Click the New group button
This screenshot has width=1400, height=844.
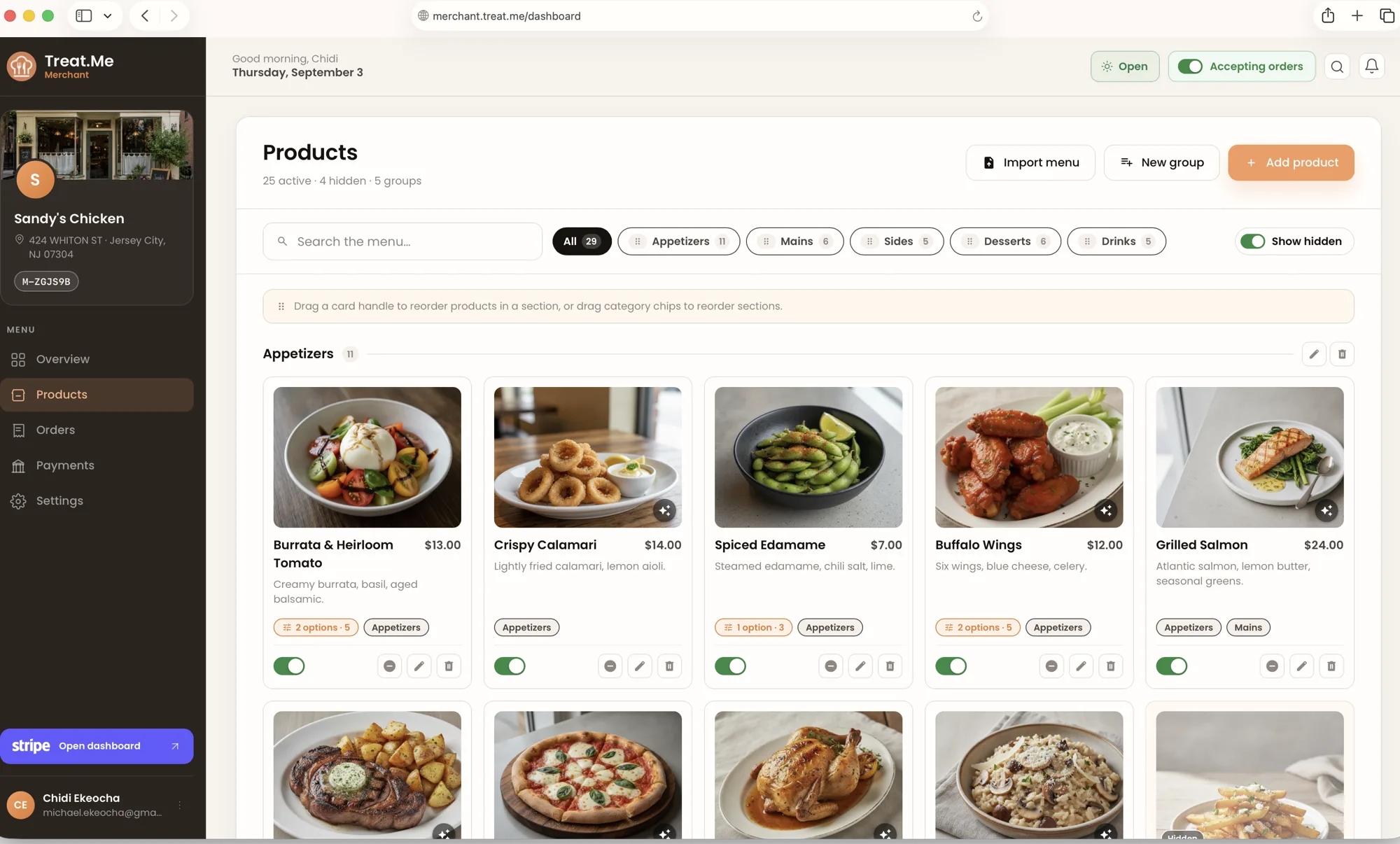click(1161, 162)
